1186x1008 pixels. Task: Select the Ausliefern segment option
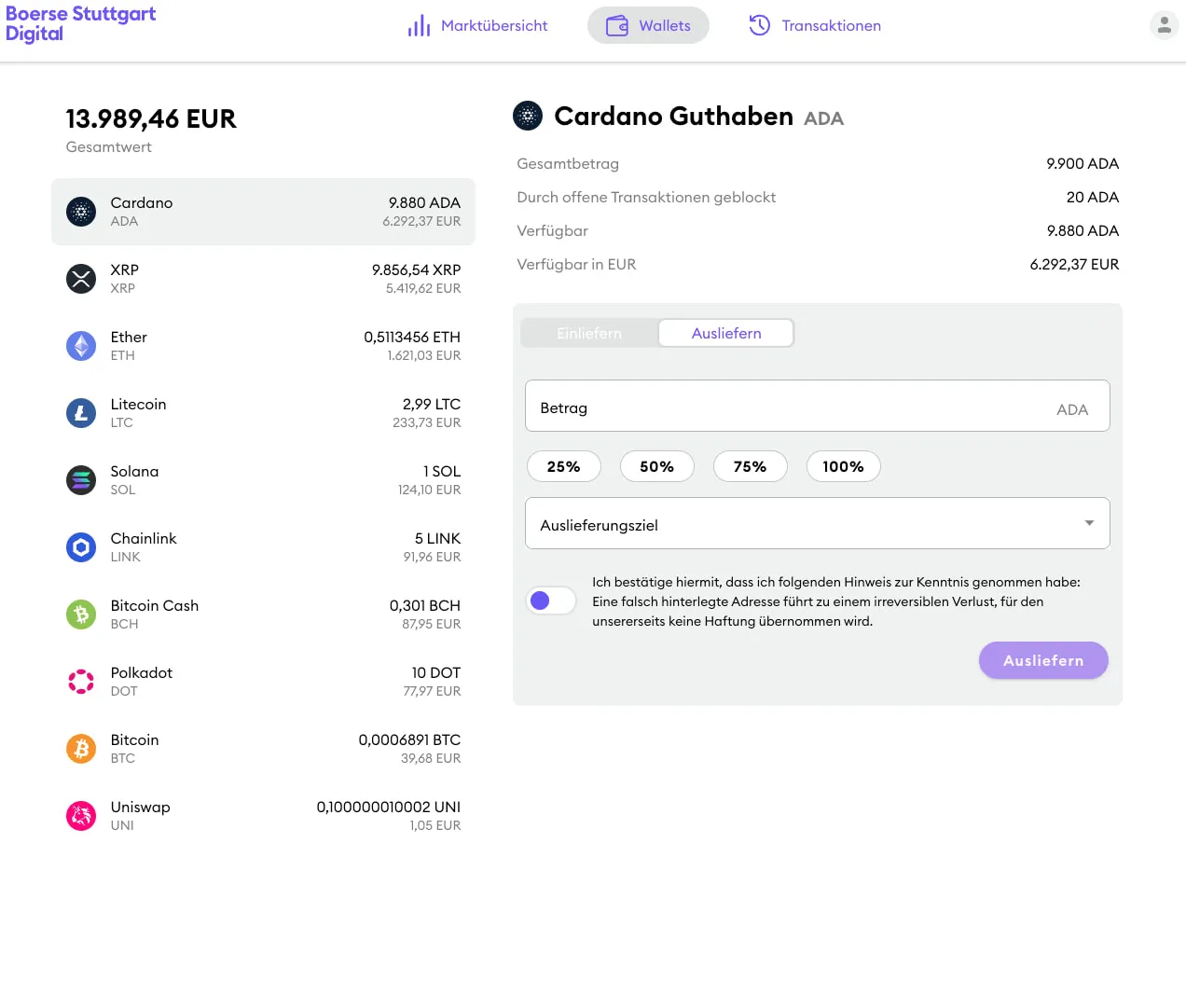coord(725,333)
